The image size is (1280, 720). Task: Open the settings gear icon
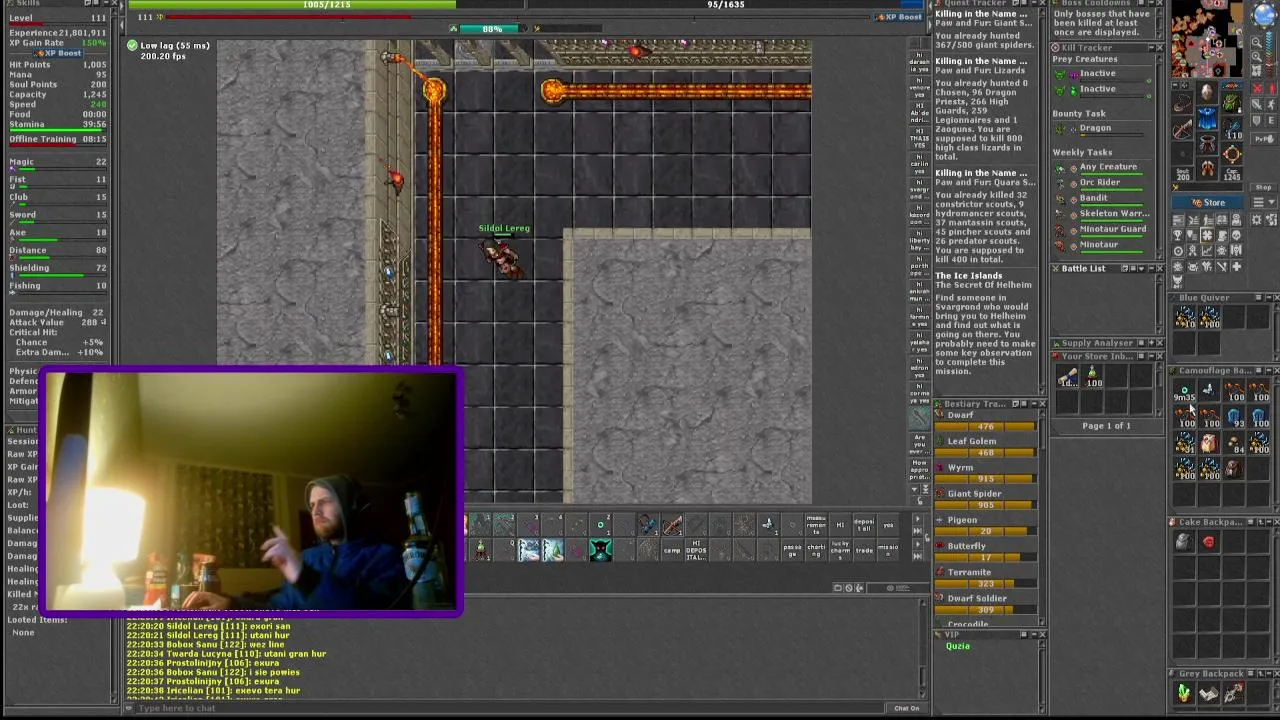point(1257,220)
